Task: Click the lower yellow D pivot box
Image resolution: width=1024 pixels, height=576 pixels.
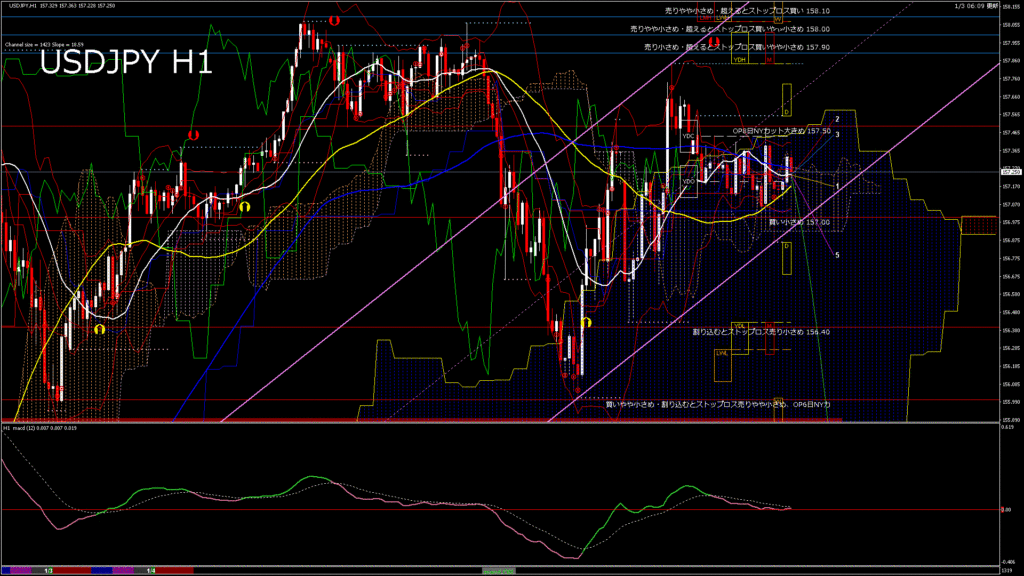Action: [x=787, y=245]
